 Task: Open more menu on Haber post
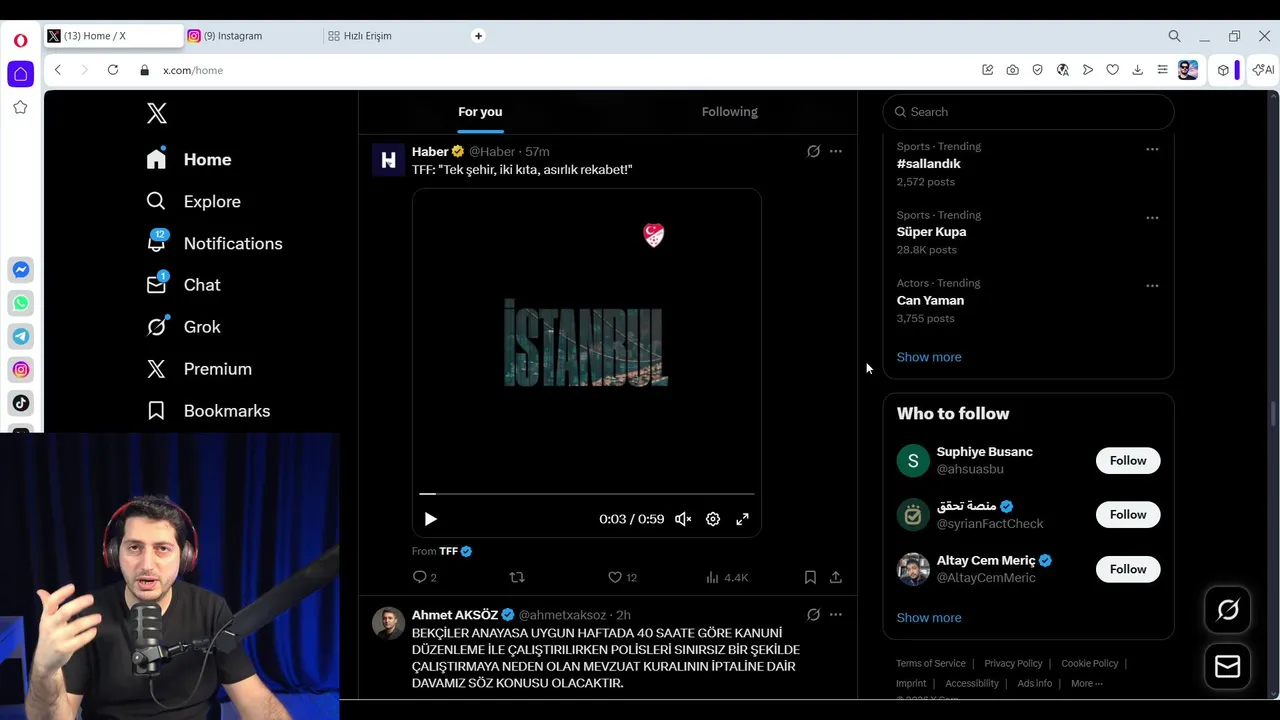pos(836,152)
